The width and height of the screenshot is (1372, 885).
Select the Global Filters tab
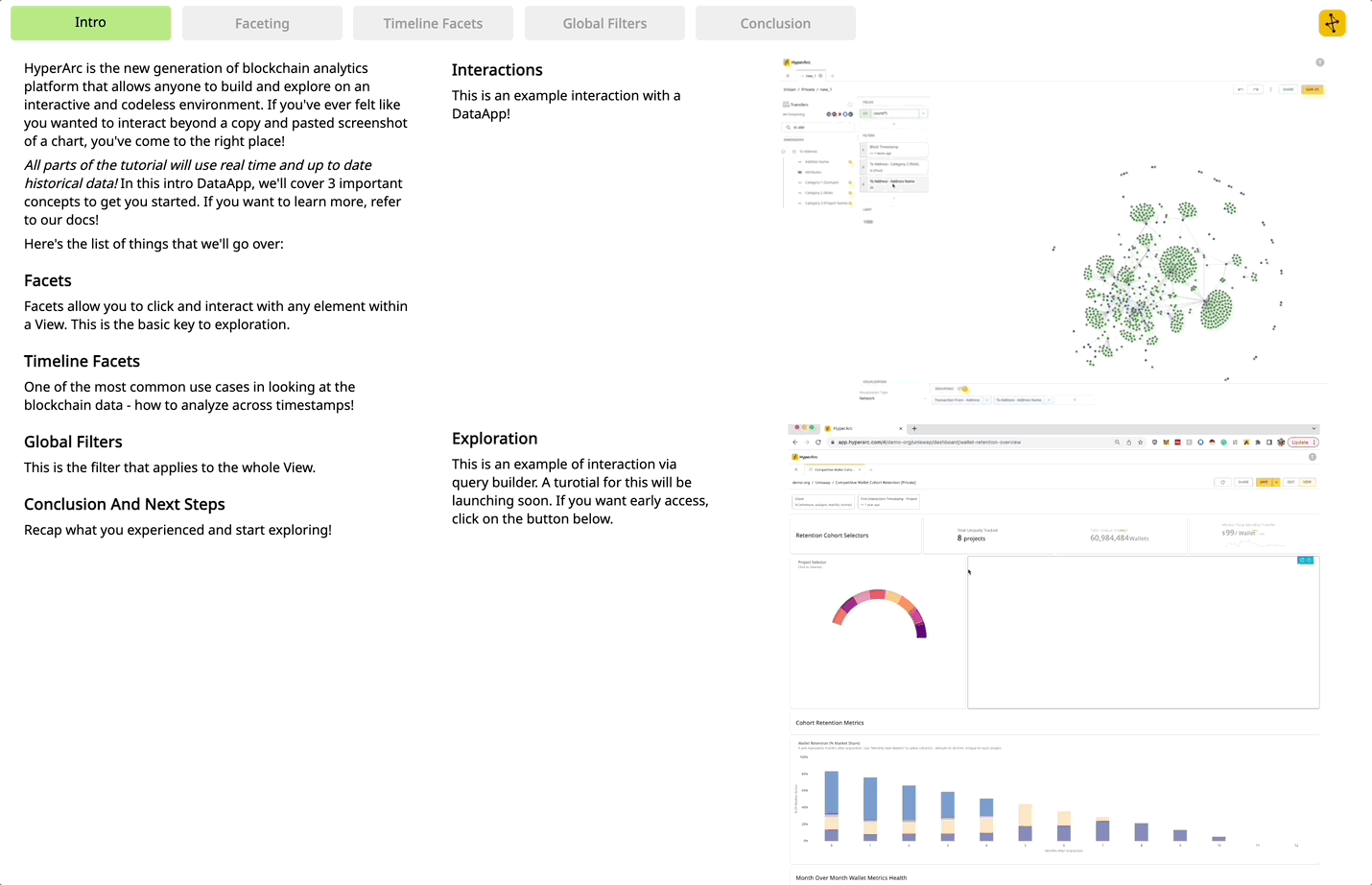point(604,23)
